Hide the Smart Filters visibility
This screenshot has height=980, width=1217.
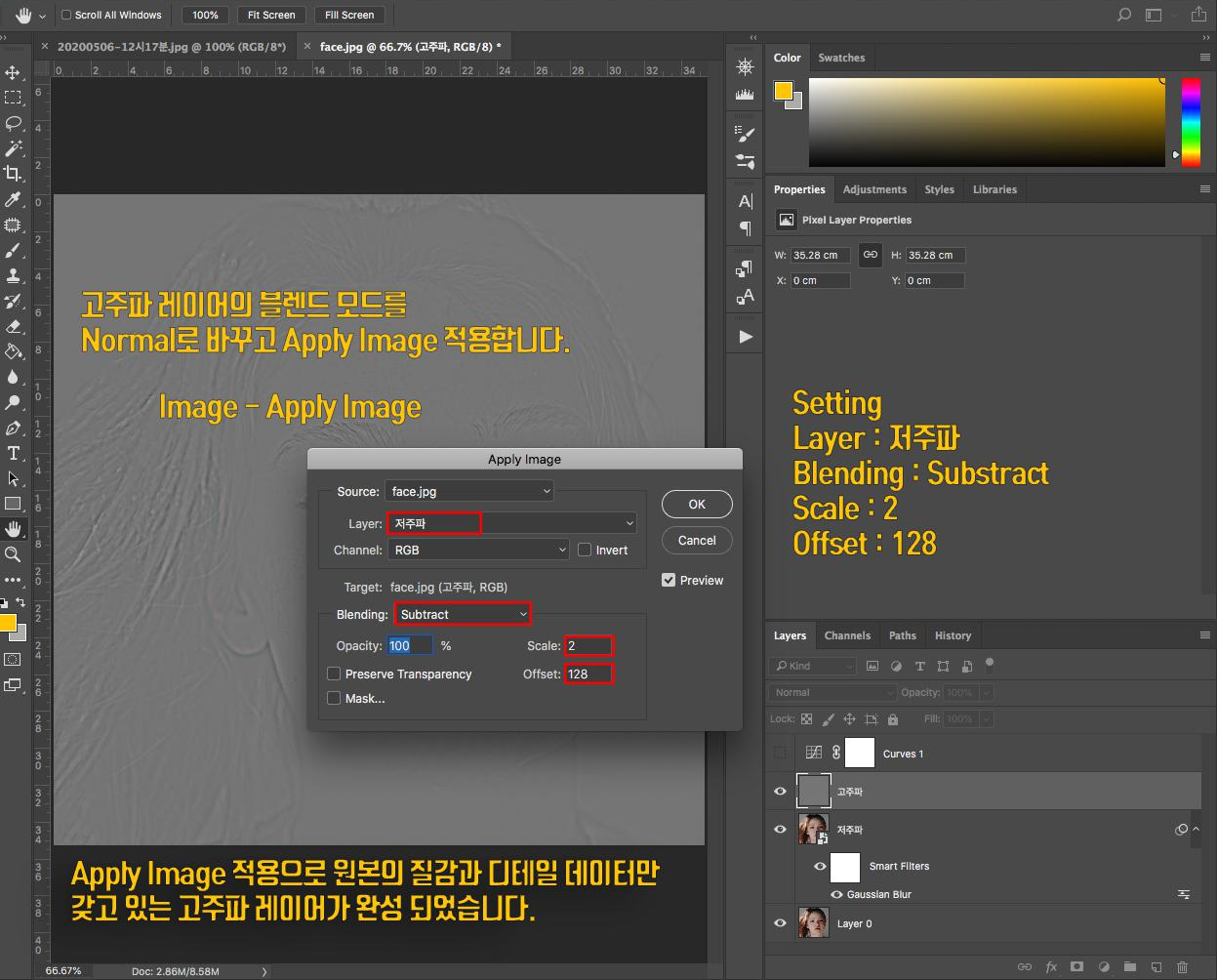pyautogui.click(x=820, y=866)
